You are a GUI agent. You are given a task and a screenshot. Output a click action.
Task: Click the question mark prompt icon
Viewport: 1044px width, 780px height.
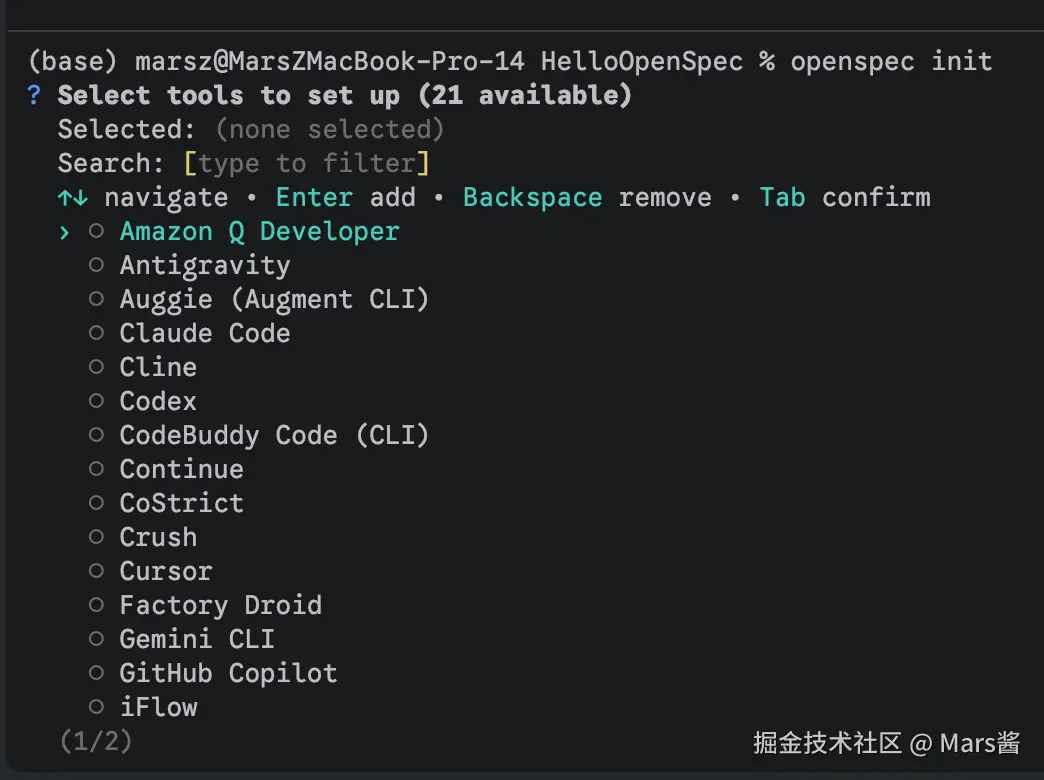[35, 95]
